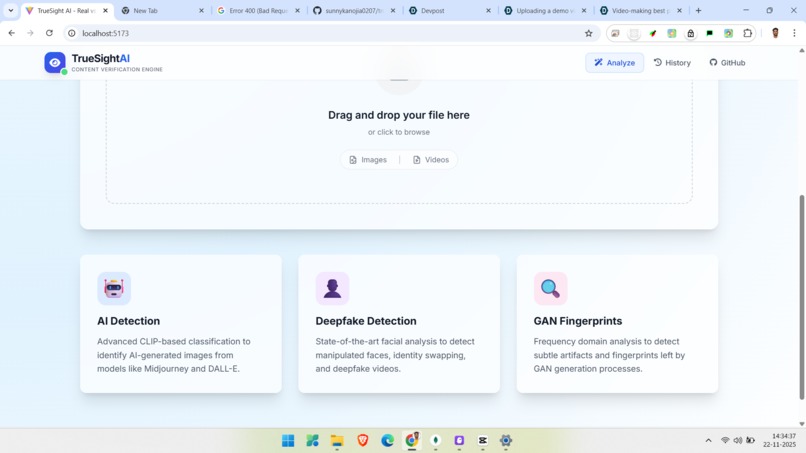This screenshot has height=453, width=806.
Task: Bookmark this page with the star icon
Action: click(x=589, y=33)
